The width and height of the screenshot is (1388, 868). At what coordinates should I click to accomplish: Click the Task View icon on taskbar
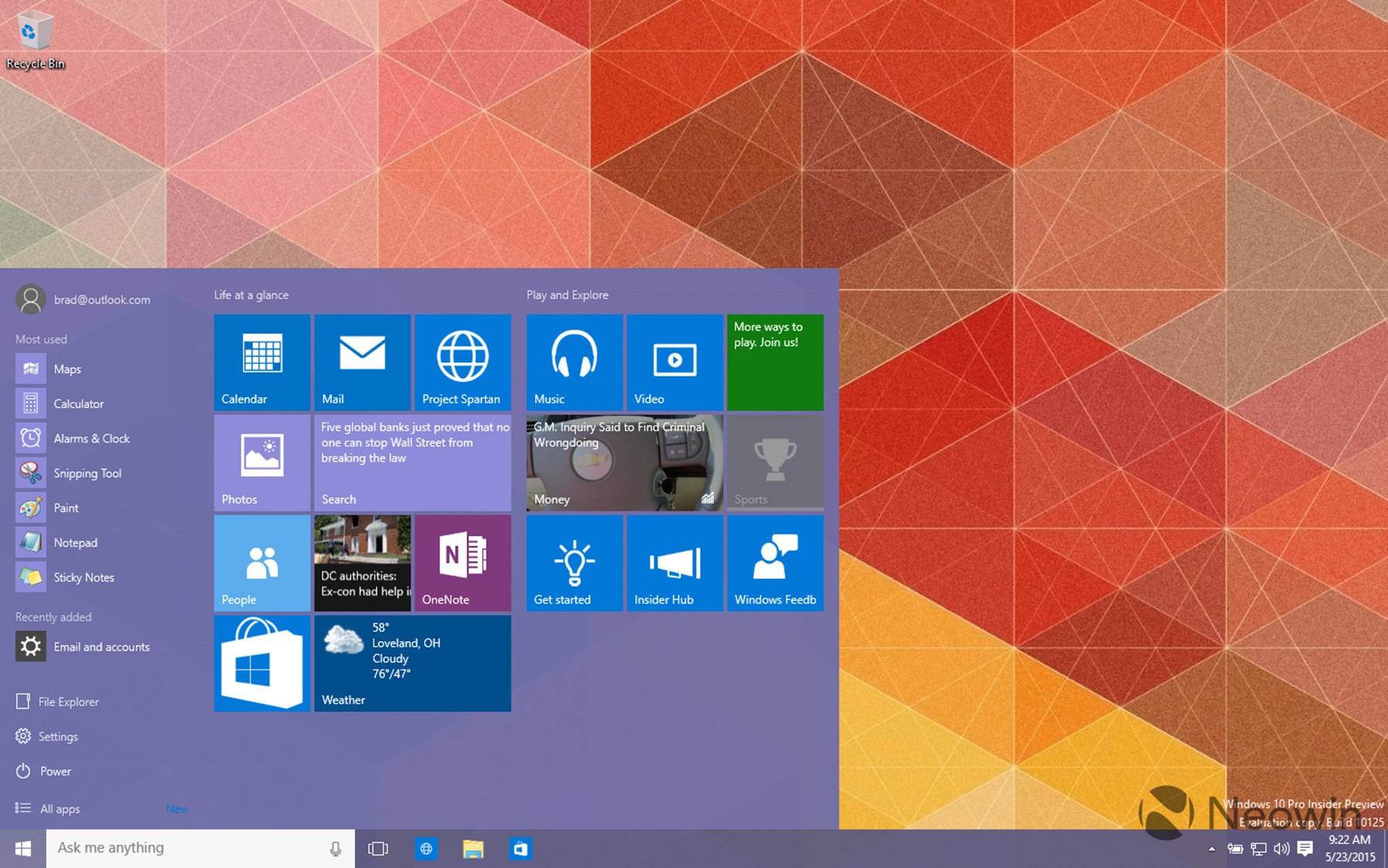tap(378, 849)
